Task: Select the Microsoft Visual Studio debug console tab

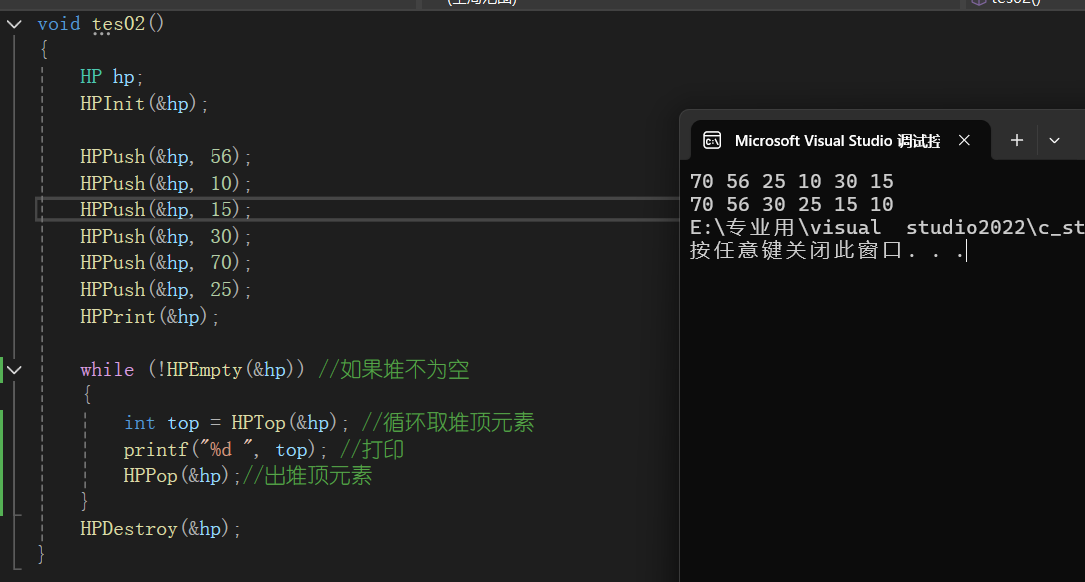Action: pos(841,140)
